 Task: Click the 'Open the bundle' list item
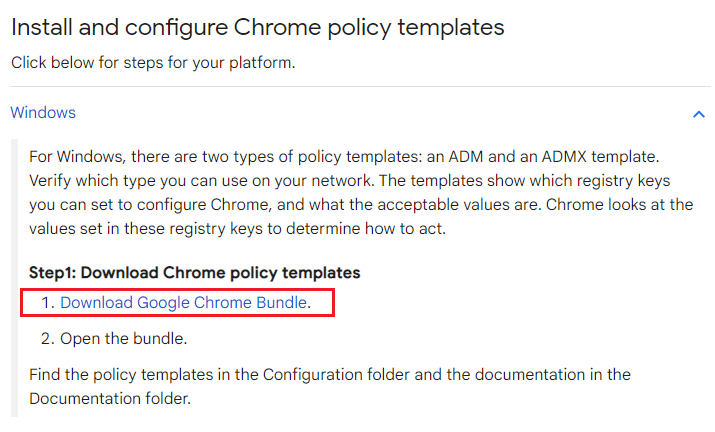[123, 339]
